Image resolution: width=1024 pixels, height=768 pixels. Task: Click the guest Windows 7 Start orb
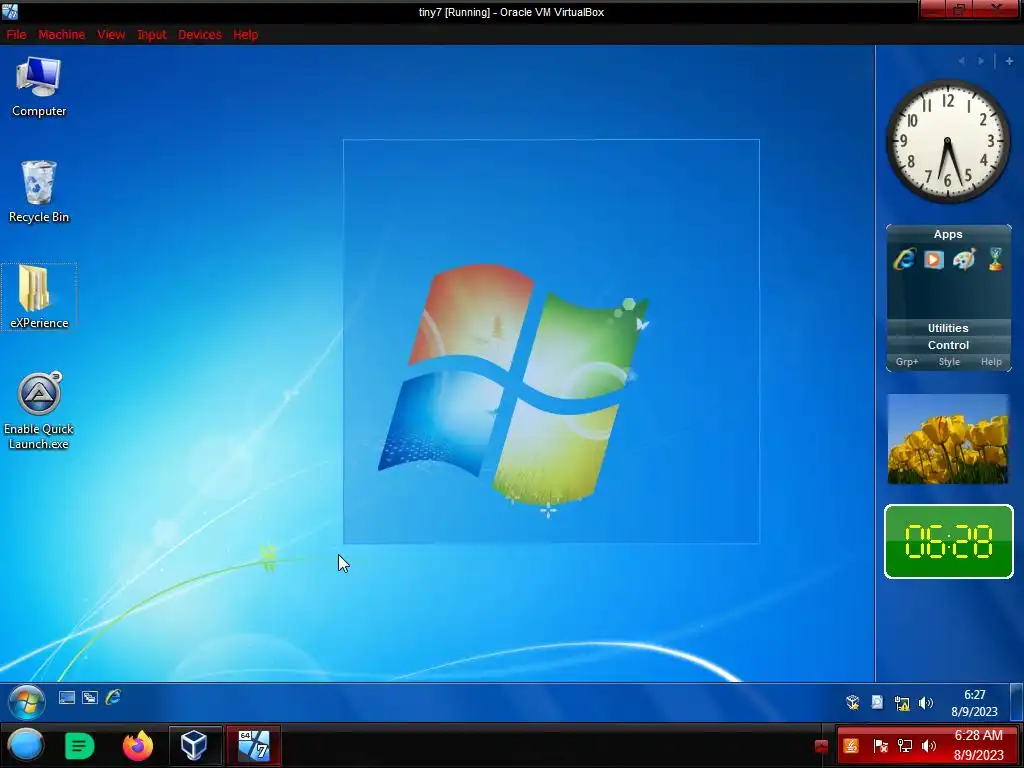point(27,702)
